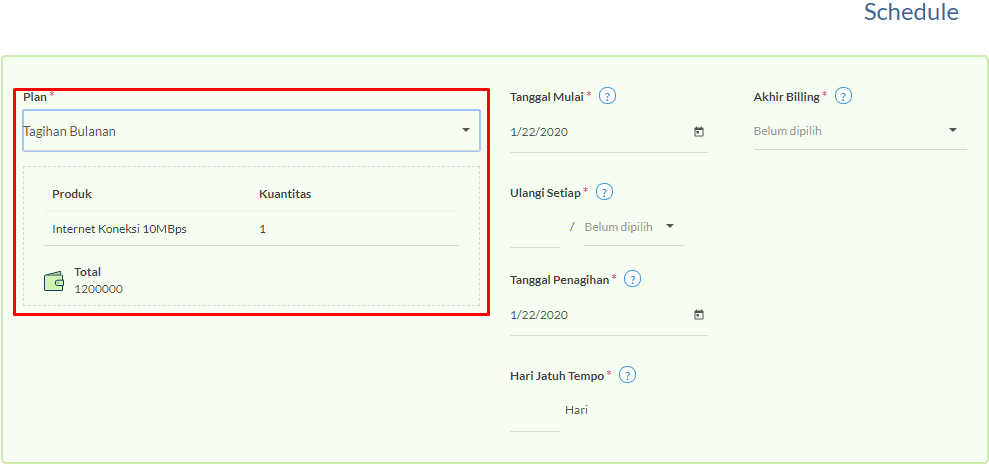Click the Kuantitas column header
The image size is (989, 467).
coord(285,194)
